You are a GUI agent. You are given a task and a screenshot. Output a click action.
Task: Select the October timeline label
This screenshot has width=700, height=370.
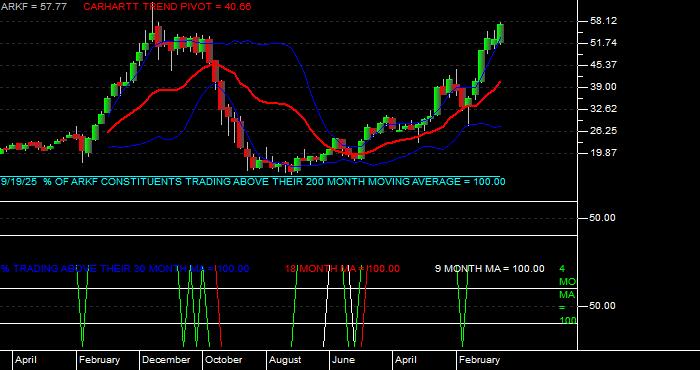pos(225,360)
